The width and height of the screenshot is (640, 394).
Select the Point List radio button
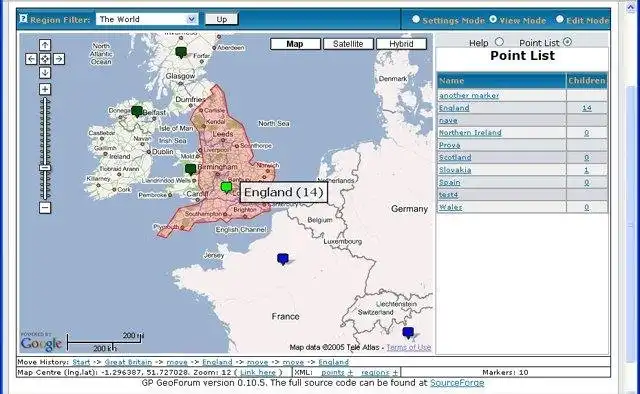pos(567,42)
